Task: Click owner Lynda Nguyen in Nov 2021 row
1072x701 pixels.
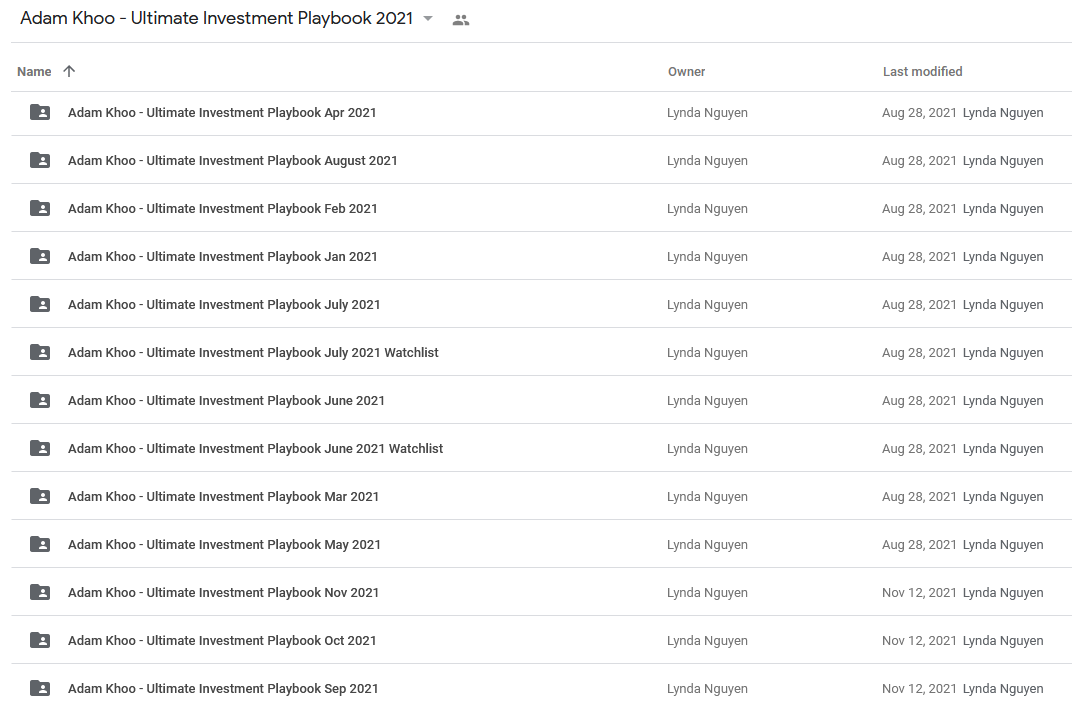Action: click(708, 592)
